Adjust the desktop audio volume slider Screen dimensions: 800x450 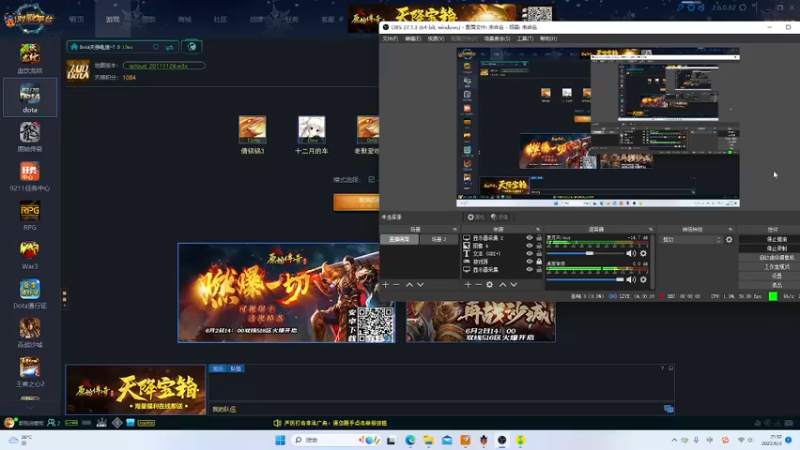(585, 279)
